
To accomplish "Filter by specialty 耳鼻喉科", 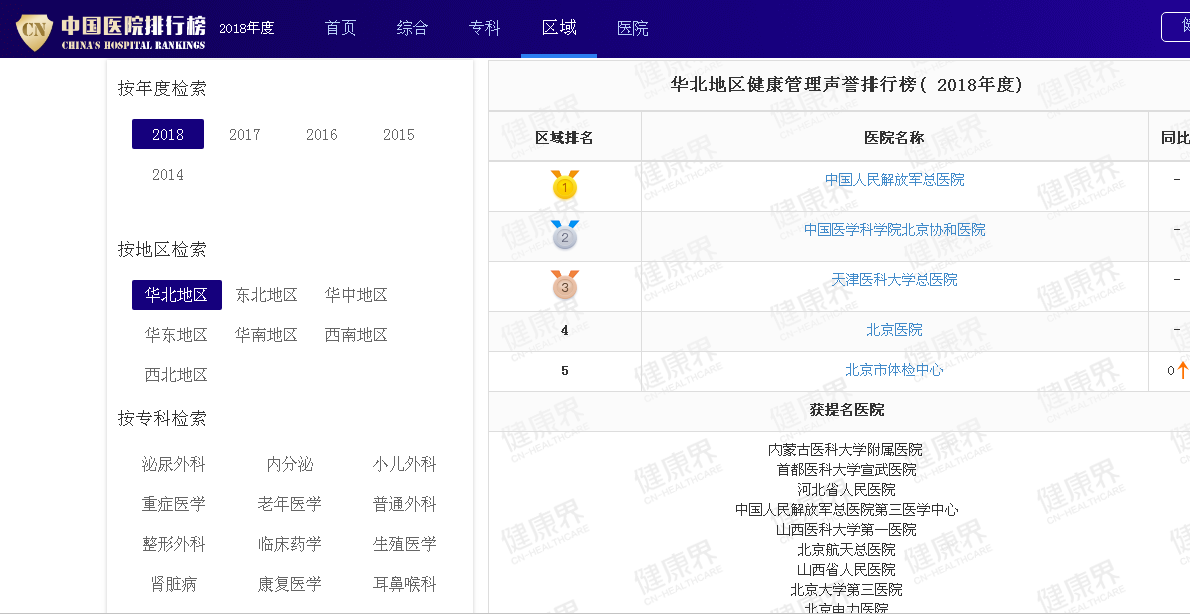I will coord(405,585).
